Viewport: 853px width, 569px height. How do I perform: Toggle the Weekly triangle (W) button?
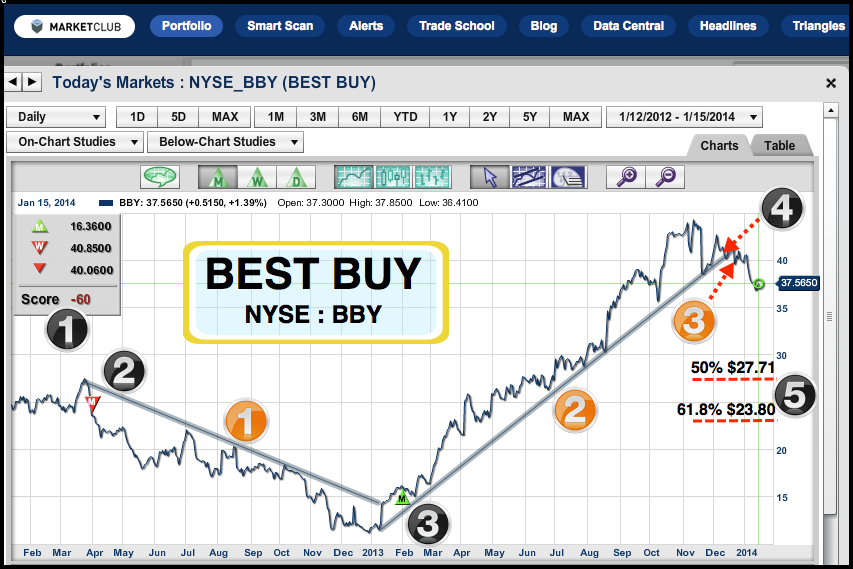coord(257,177)
